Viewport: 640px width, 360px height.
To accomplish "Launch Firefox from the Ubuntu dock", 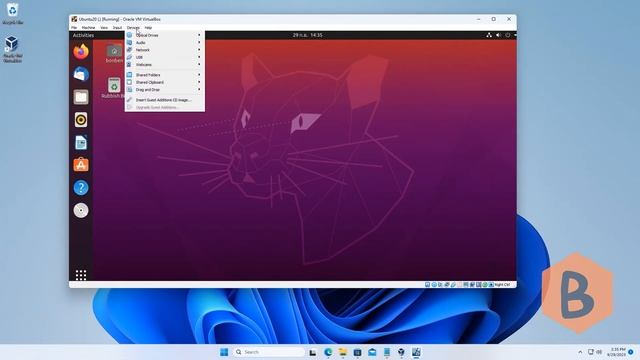I will click(x=81, y=51).
